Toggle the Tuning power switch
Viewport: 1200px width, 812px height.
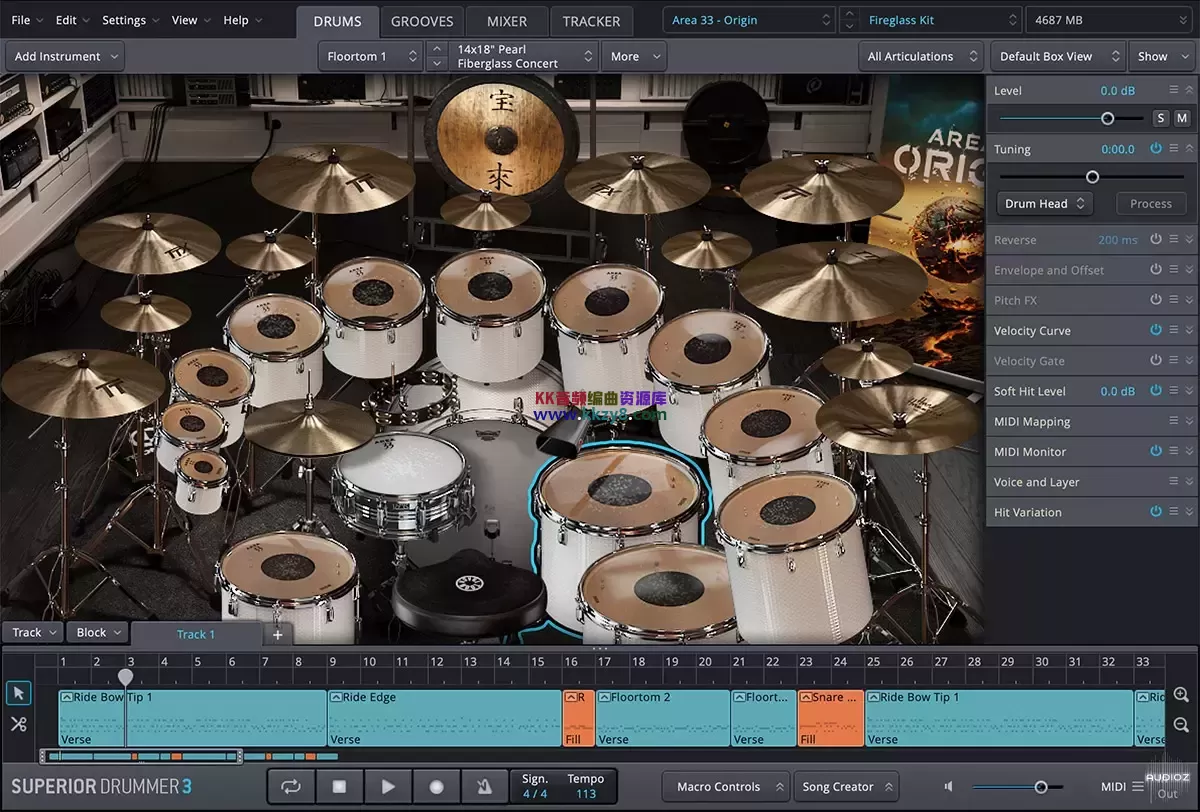[x=1156, y=148]
